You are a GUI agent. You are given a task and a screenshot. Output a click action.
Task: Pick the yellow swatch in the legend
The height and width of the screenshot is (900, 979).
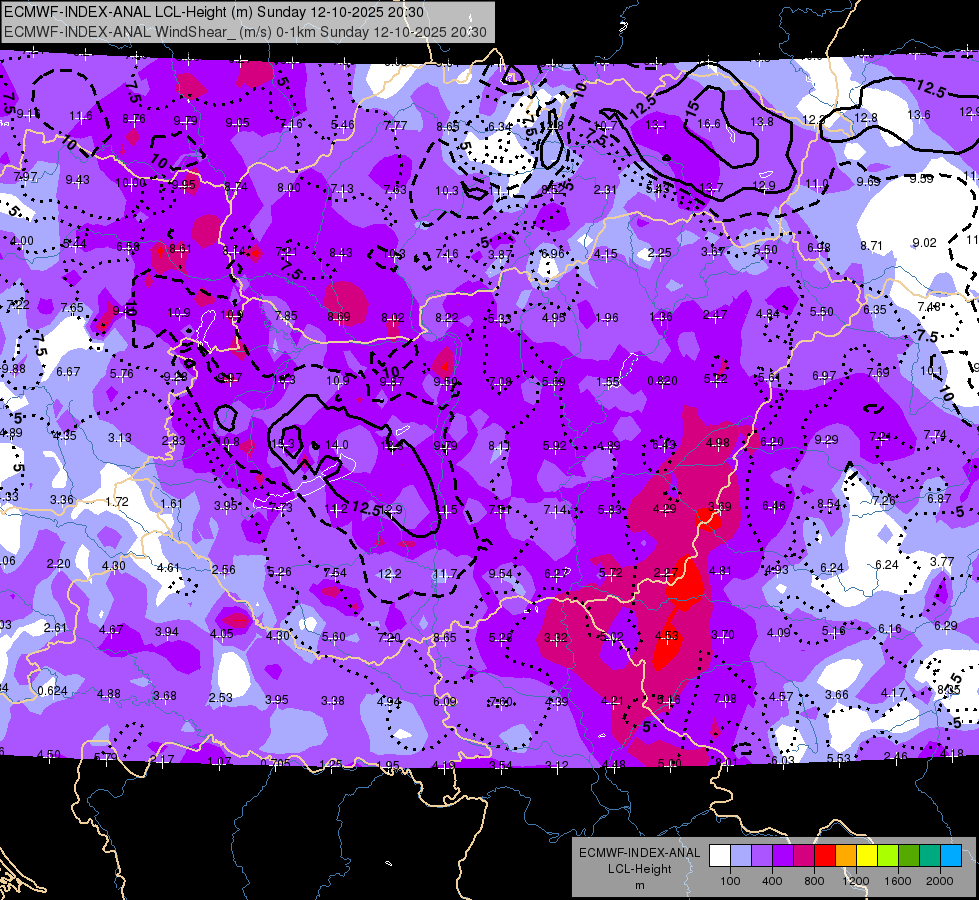[867, 856]
